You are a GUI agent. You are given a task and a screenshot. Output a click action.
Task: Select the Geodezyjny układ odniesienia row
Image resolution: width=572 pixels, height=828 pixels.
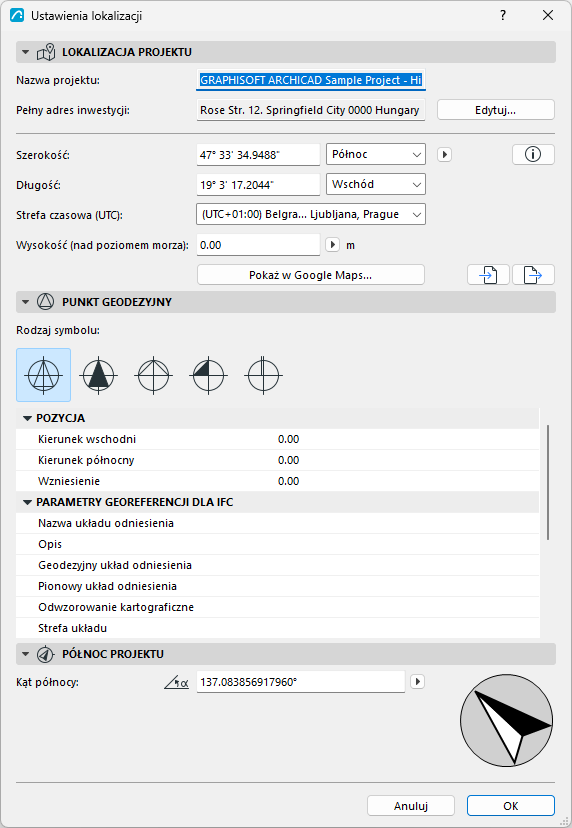(277, 566)
